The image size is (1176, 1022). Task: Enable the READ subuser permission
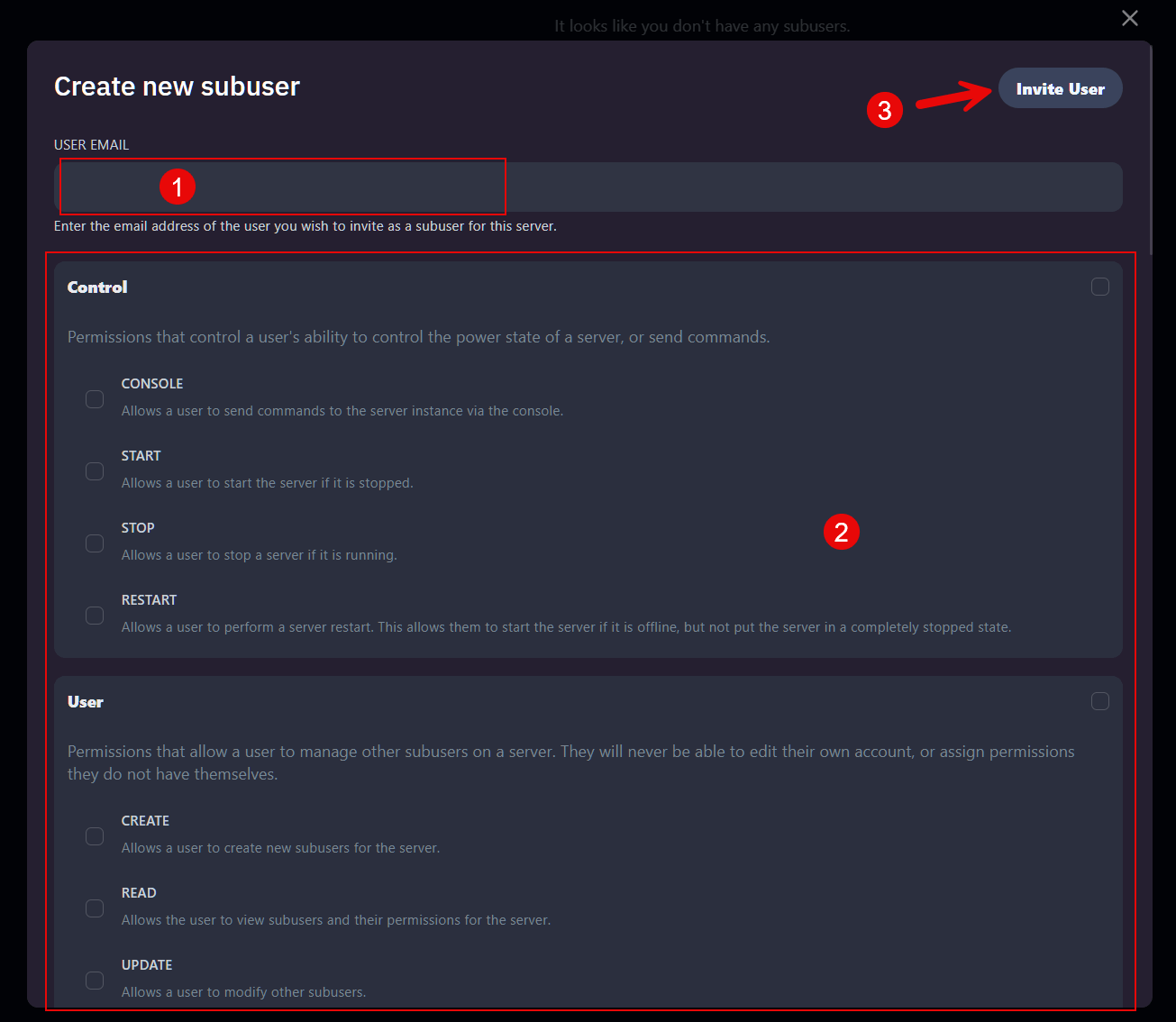95,908
